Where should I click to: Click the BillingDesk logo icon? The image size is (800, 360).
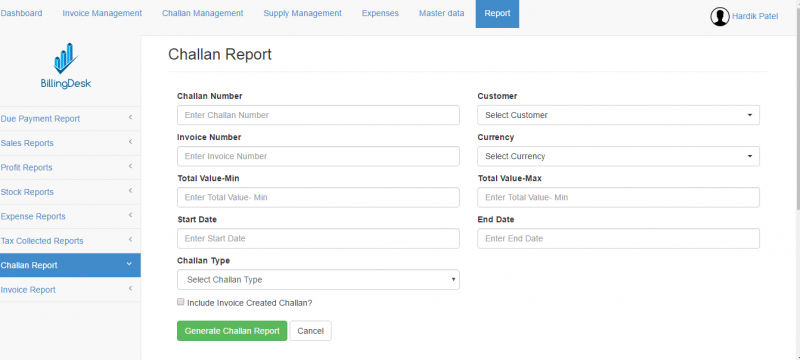tap(66, 58)
